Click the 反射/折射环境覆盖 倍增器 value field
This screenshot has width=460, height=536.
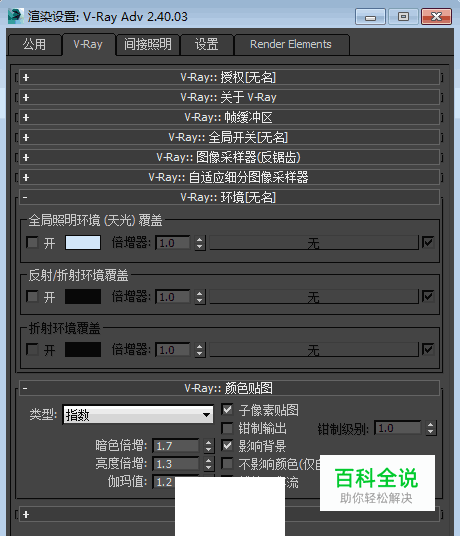[173, 297]
